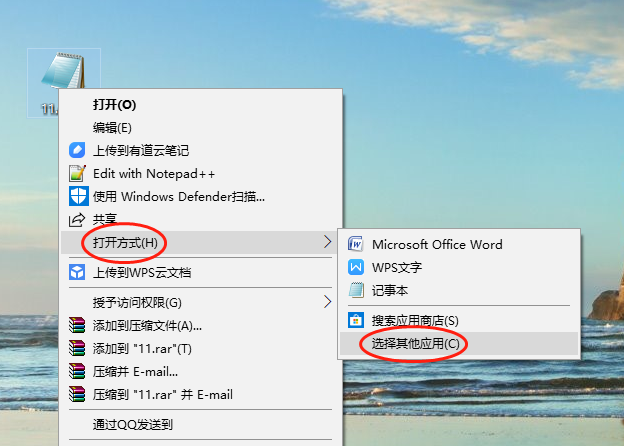Expand the arrow beside 打开方式(H)
The image size is (624, 446).
click(328, 242)
